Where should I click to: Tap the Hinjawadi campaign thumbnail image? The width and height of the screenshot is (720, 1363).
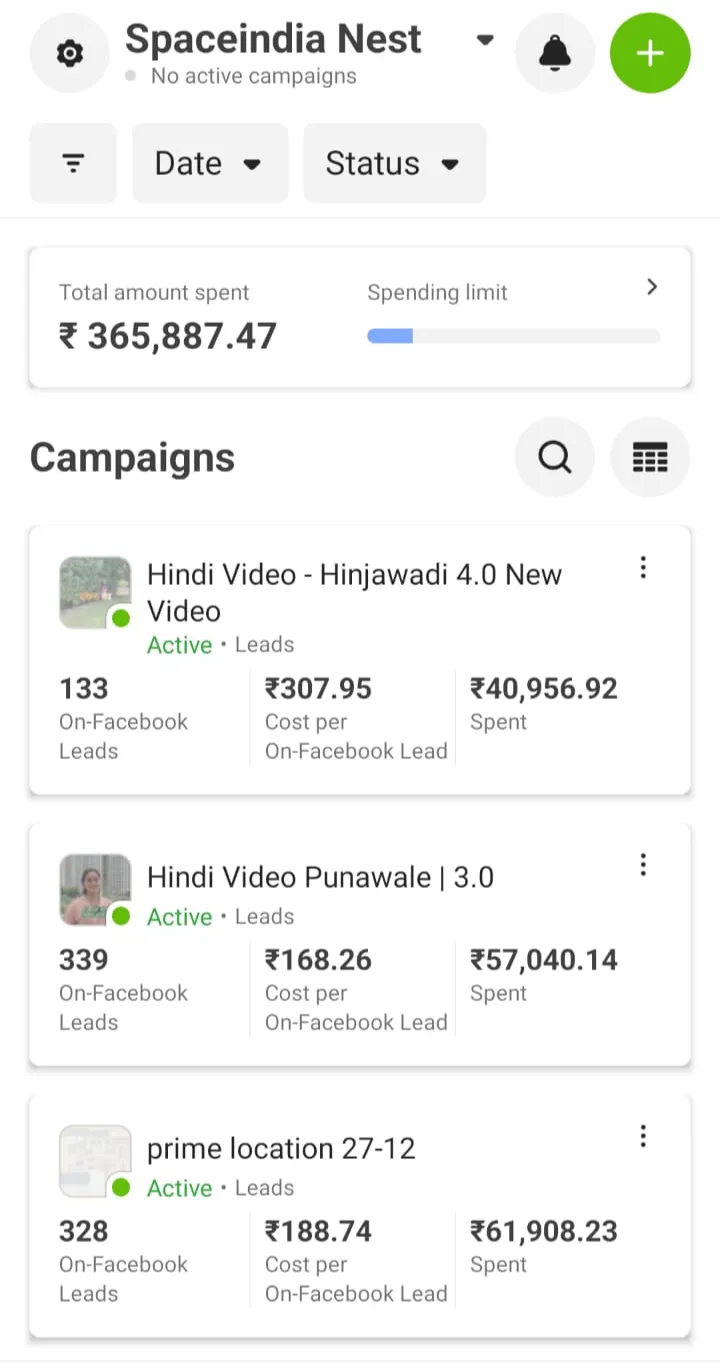point(94,591)
